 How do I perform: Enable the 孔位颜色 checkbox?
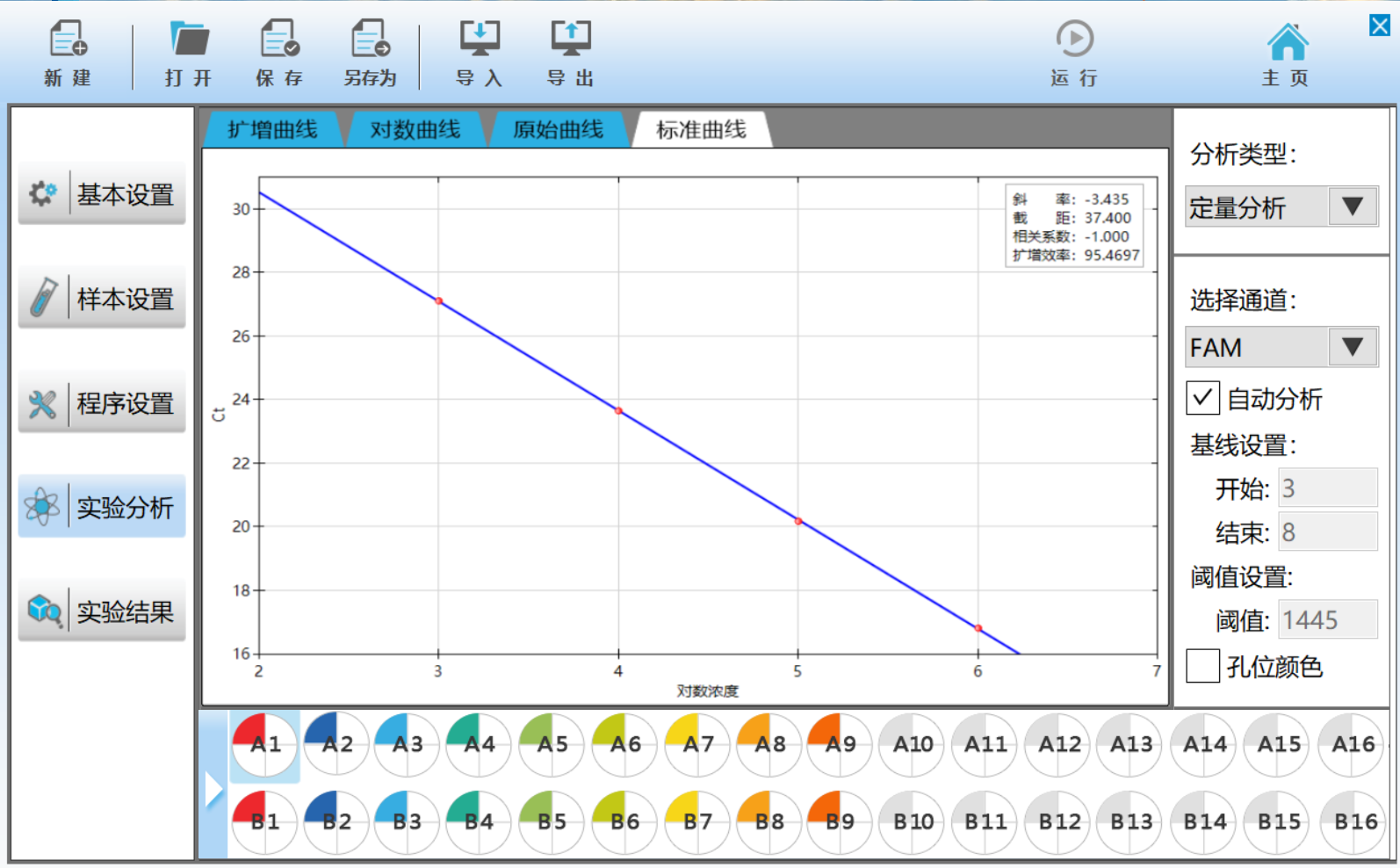tap(1202, 666)
